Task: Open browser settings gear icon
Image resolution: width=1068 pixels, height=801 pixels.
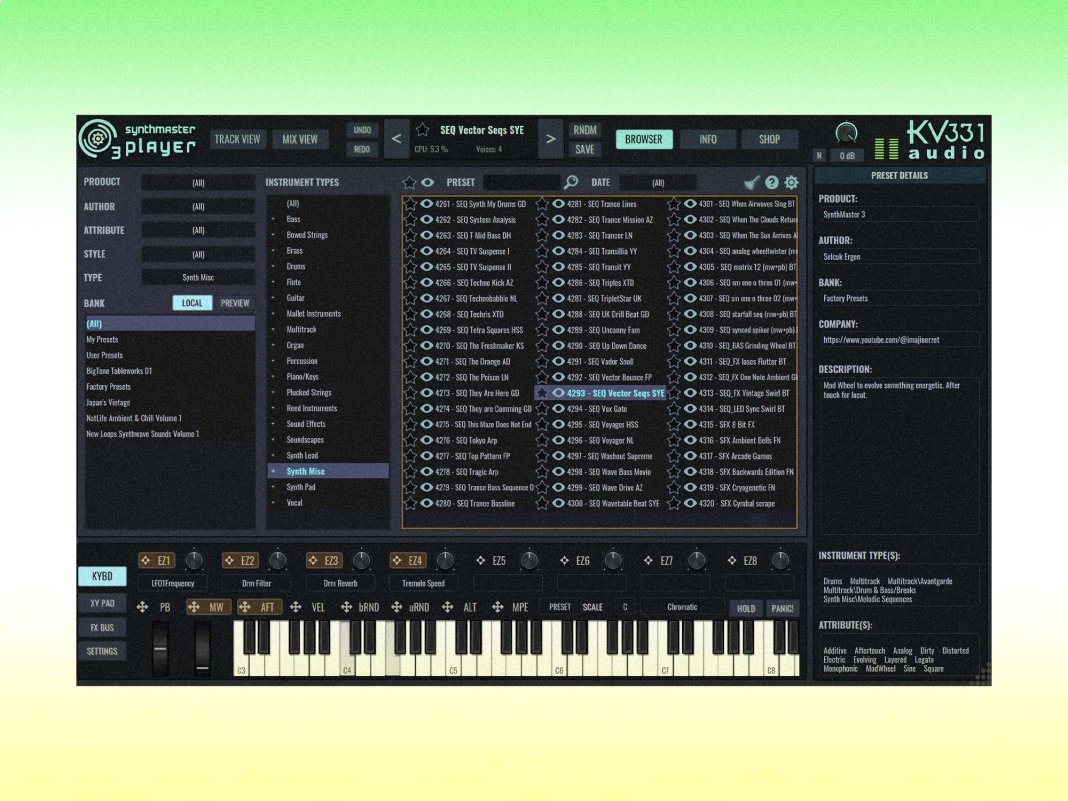Action: 791,182
